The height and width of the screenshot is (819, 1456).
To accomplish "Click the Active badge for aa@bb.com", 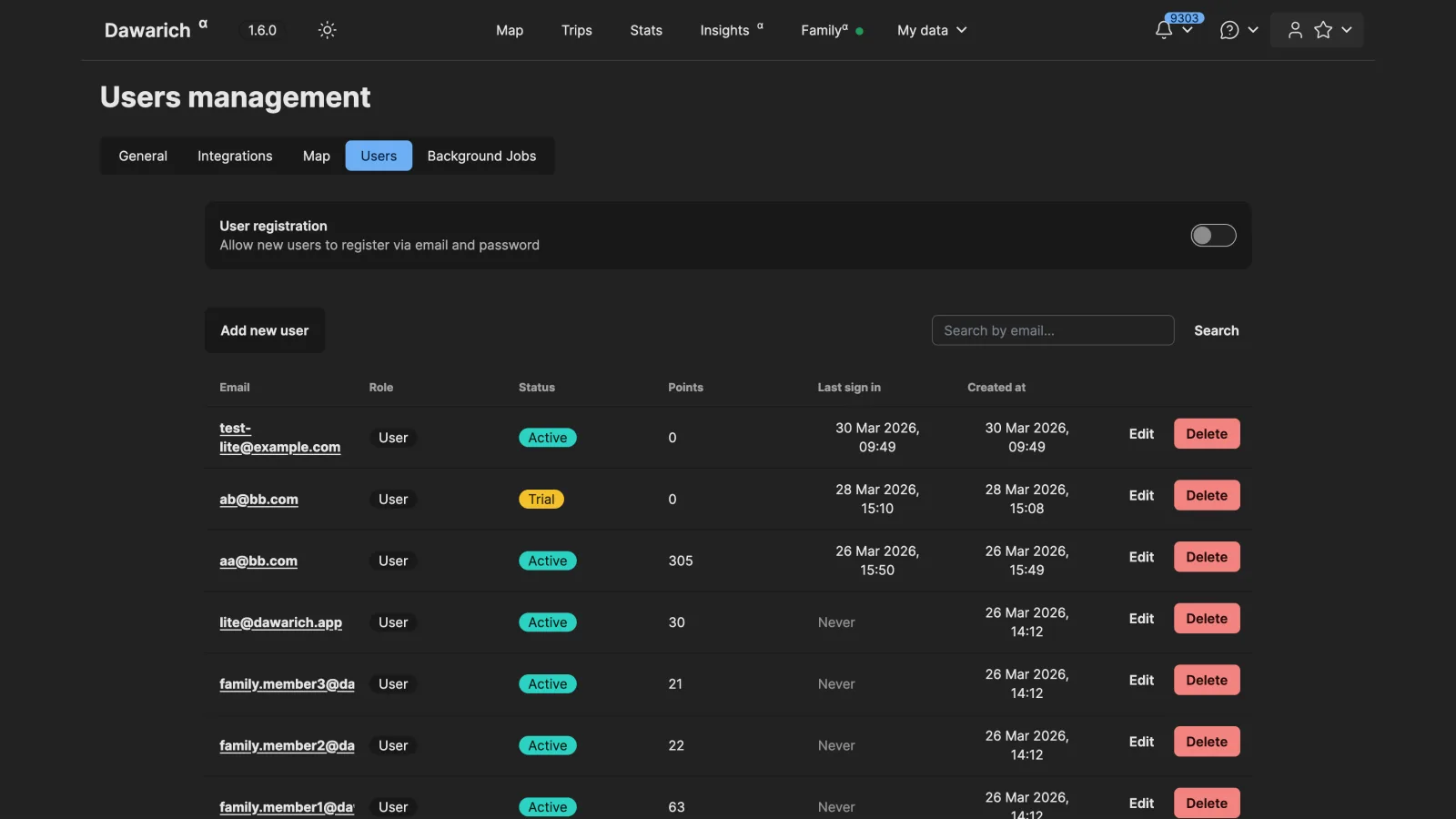I will coord(548,561).
